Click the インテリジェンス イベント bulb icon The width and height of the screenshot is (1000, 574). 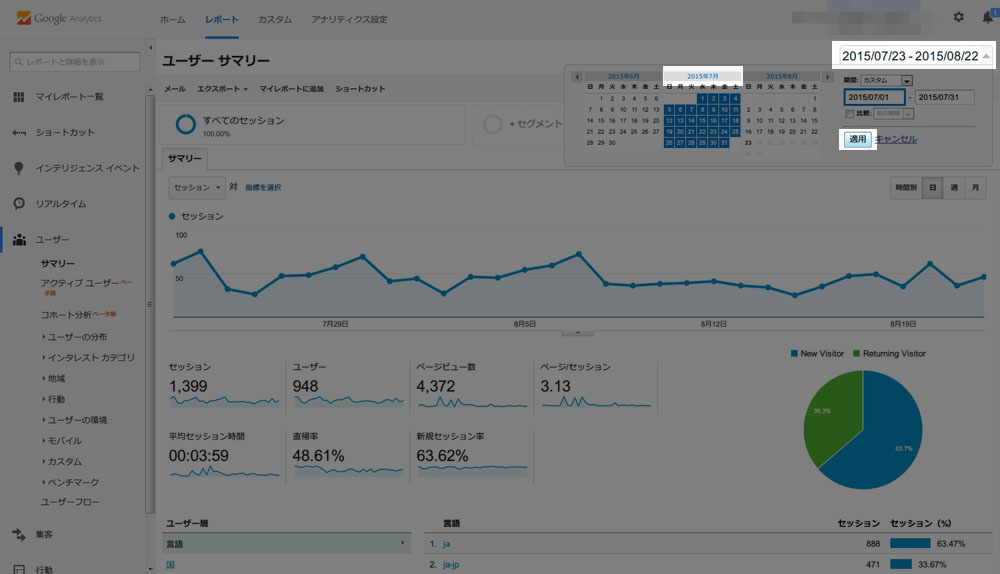(x=18, y=168)
